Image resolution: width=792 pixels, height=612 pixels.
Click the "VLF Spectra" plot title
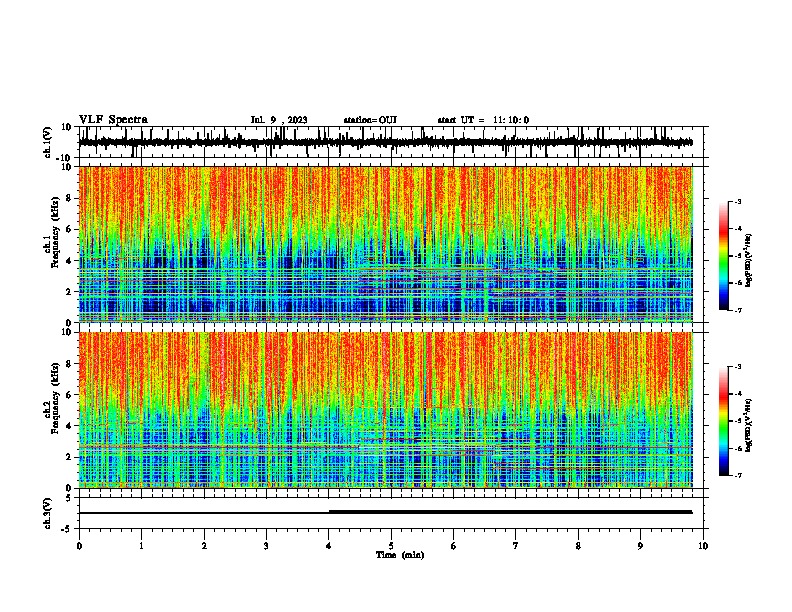pyautogui.click(x=113, y=120)
